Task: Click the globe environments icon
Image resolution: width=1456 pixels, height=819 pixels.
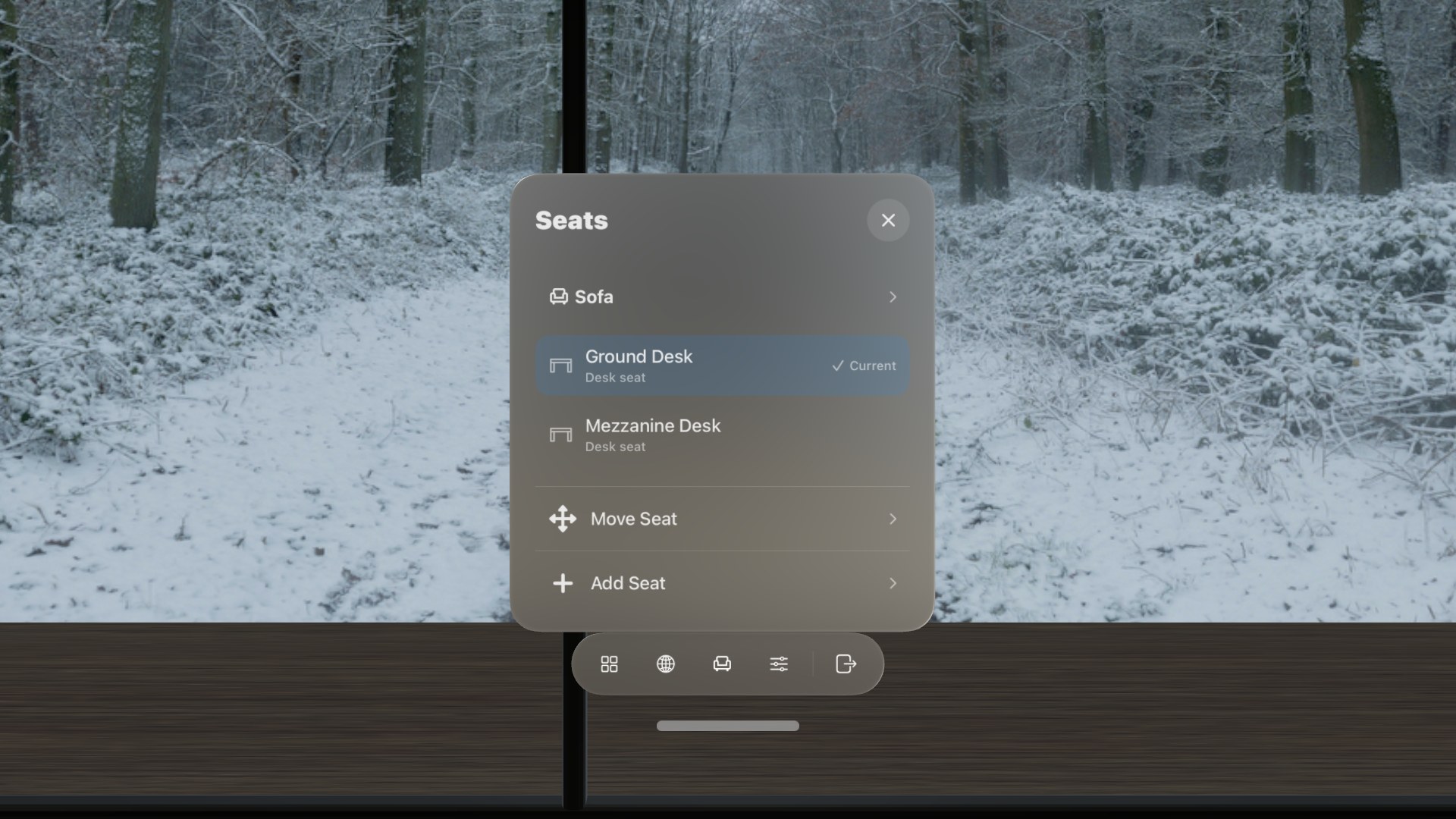Action: click(666, 664)
